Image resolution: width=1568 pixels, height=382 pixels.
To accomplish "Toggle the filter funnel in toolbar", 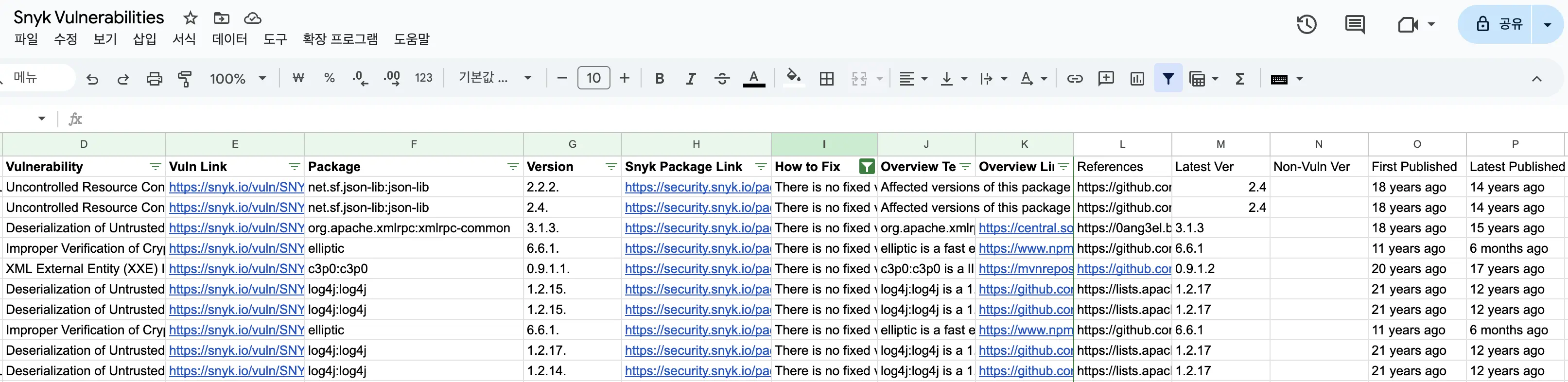I will coord(1168,78).
